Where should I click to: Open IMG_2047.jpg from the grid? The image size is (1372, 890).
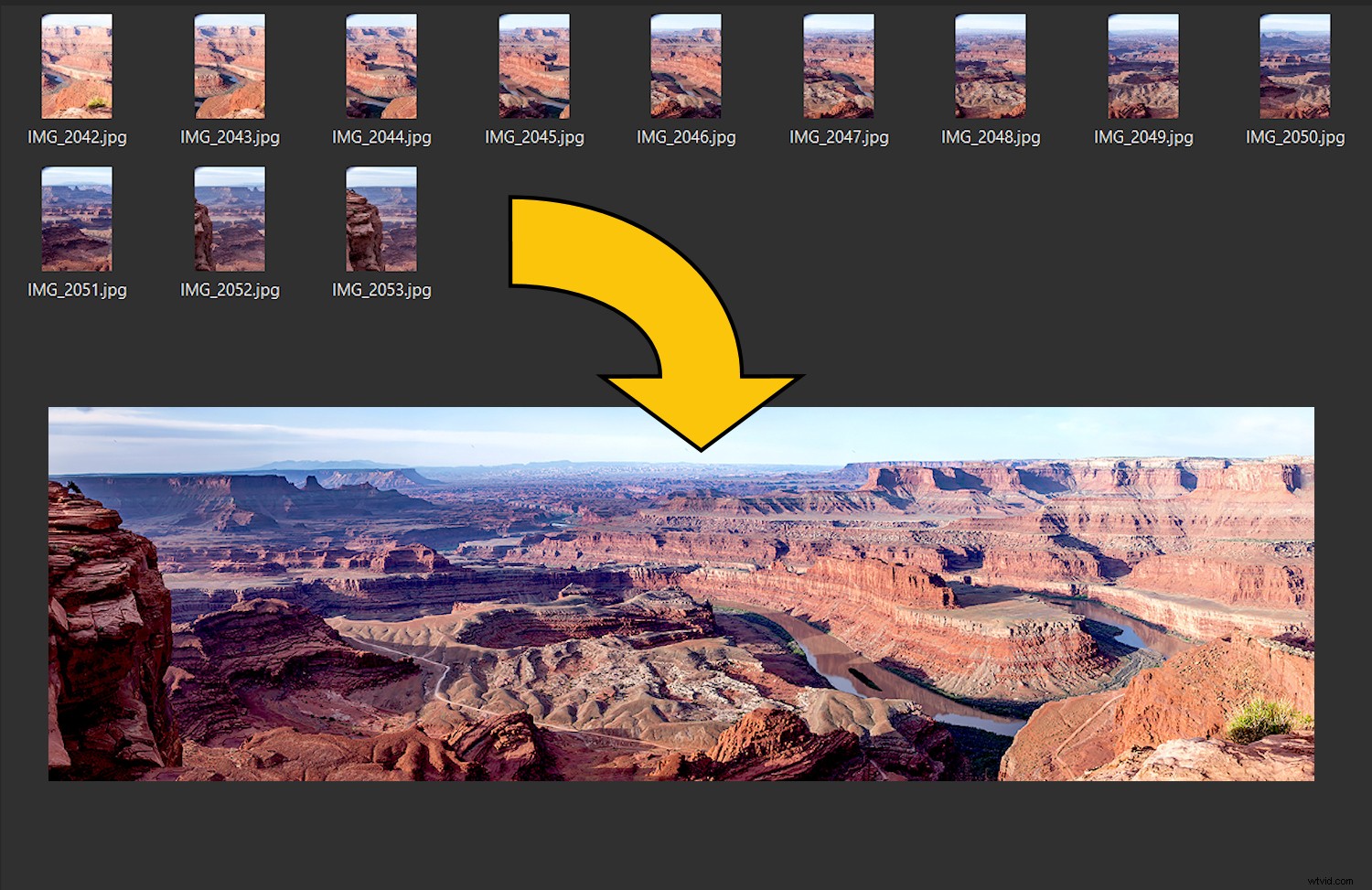click(837, 66)
